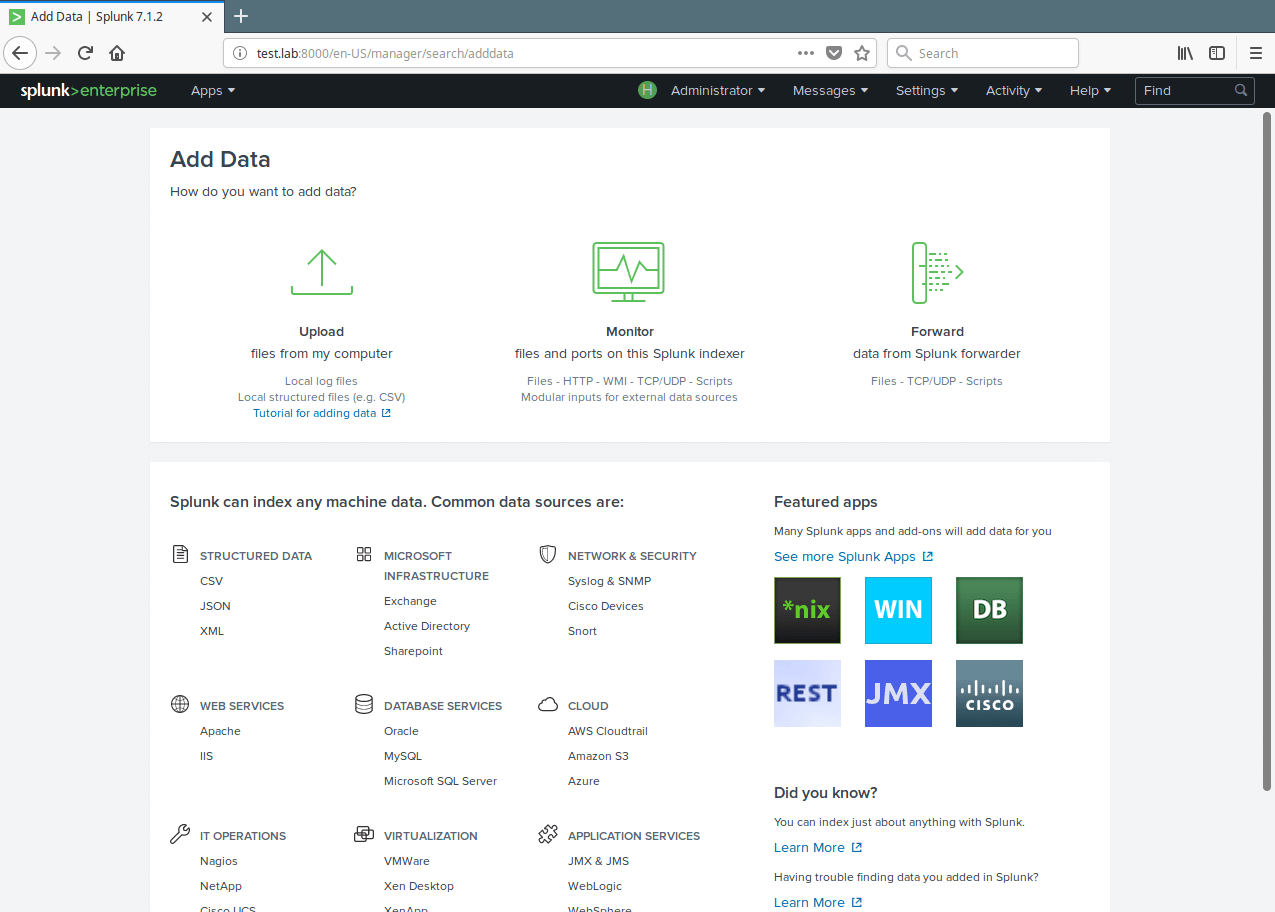
Task: Open the Messages menu
Action: [829, 90]
